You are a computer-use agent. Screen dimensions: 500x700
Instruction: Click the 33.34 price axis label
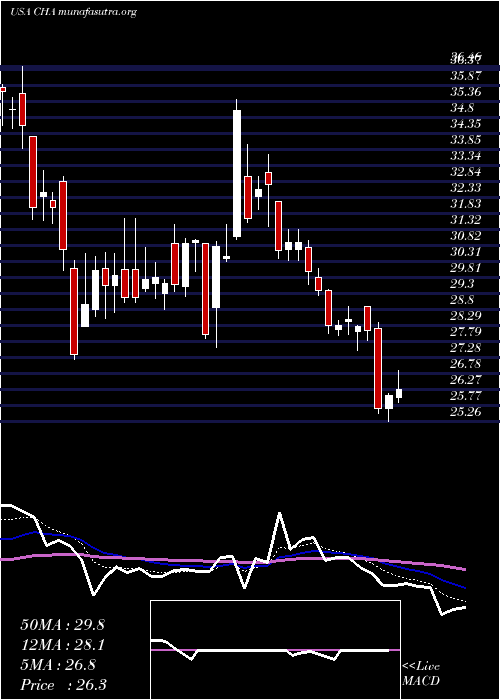coord(466,156)
